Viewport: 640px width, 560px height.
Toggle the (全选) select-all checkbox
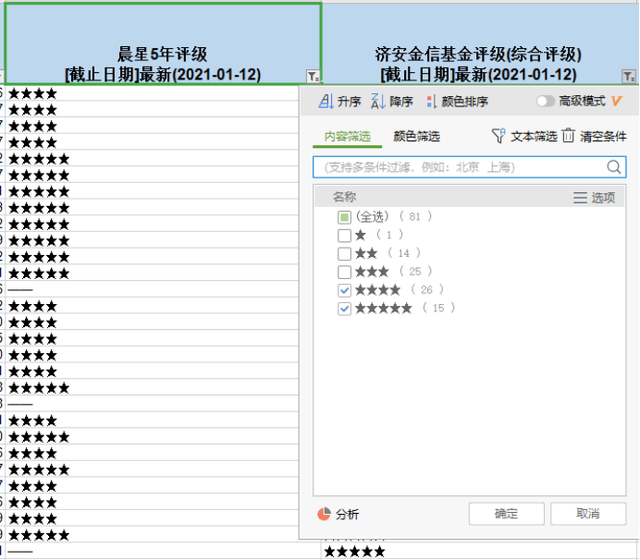point(344,217)
